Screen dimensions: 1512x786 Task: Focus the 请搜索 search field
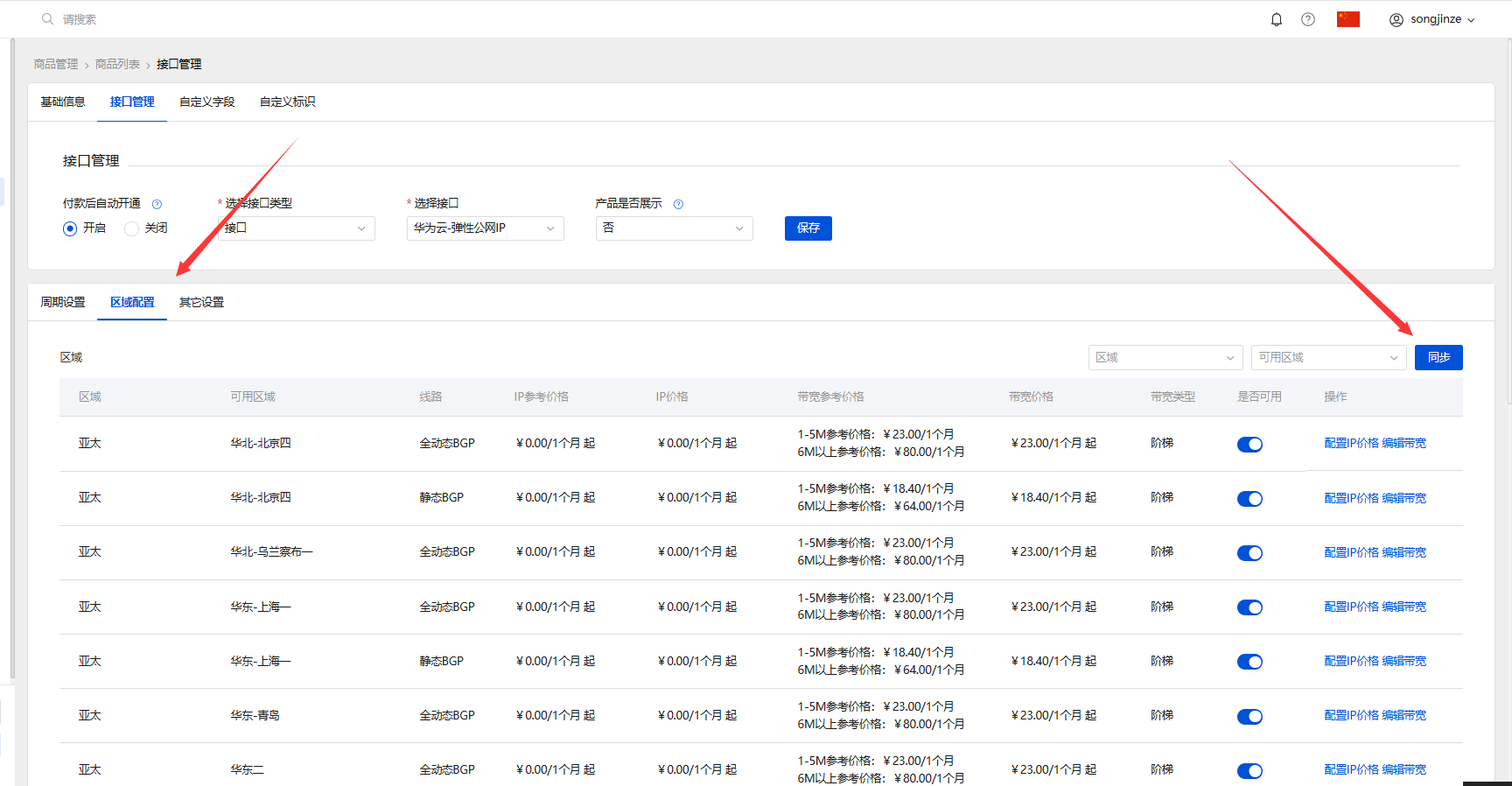click(80, 19)
